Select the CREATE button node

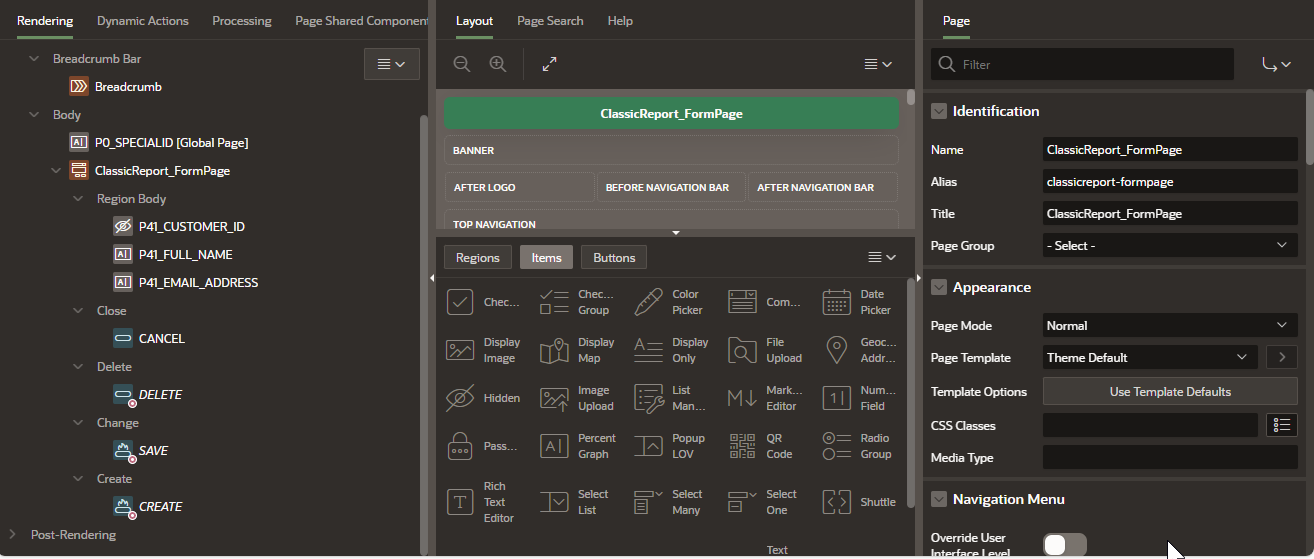(160, 507)
